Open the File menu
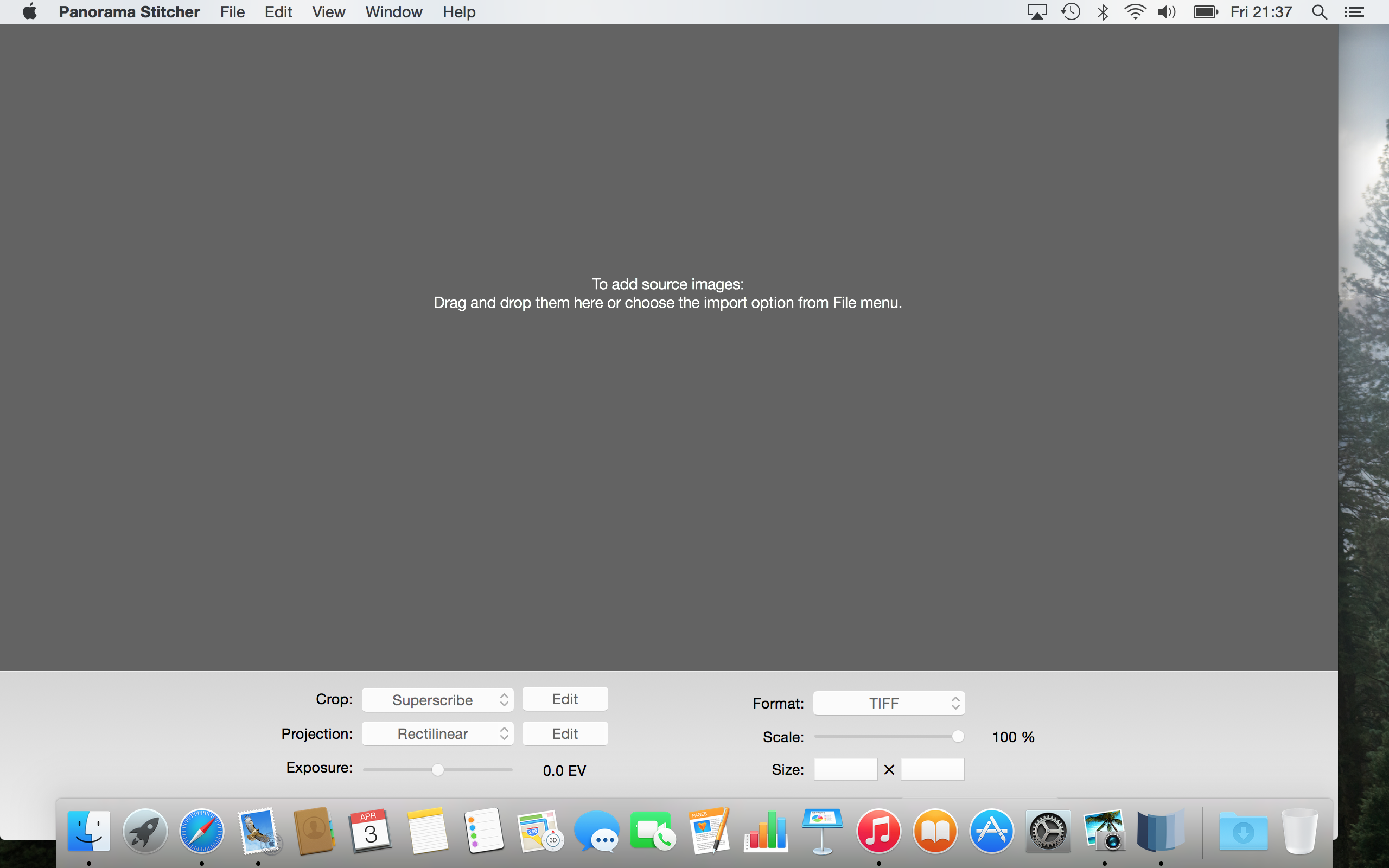The width and height of the screenshot is (1389, 868). point(232,11)
